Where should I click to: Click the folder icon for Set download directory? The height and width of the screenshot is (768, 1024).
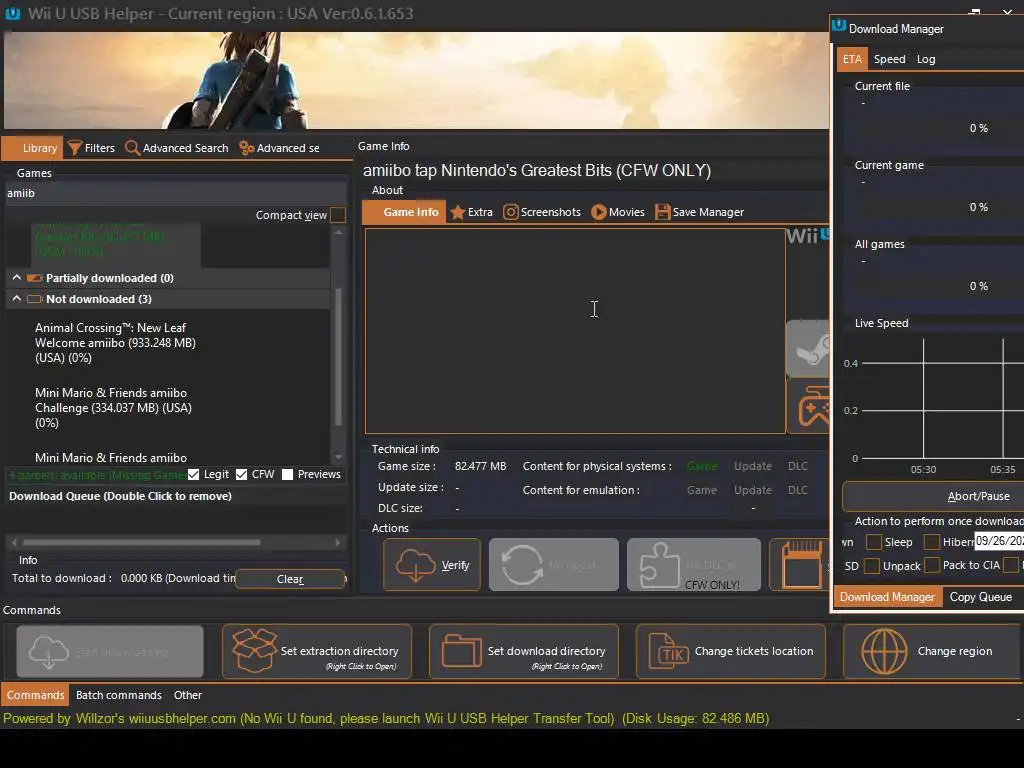pos(462,651)
